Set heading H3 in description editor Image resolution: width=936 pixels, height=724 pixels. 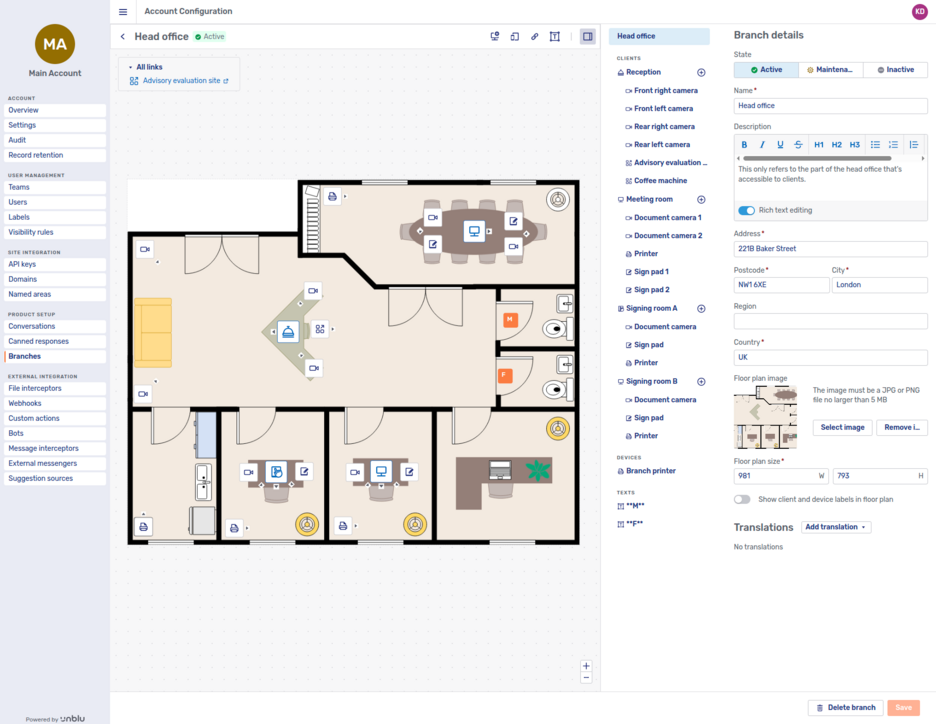point(854,144)
